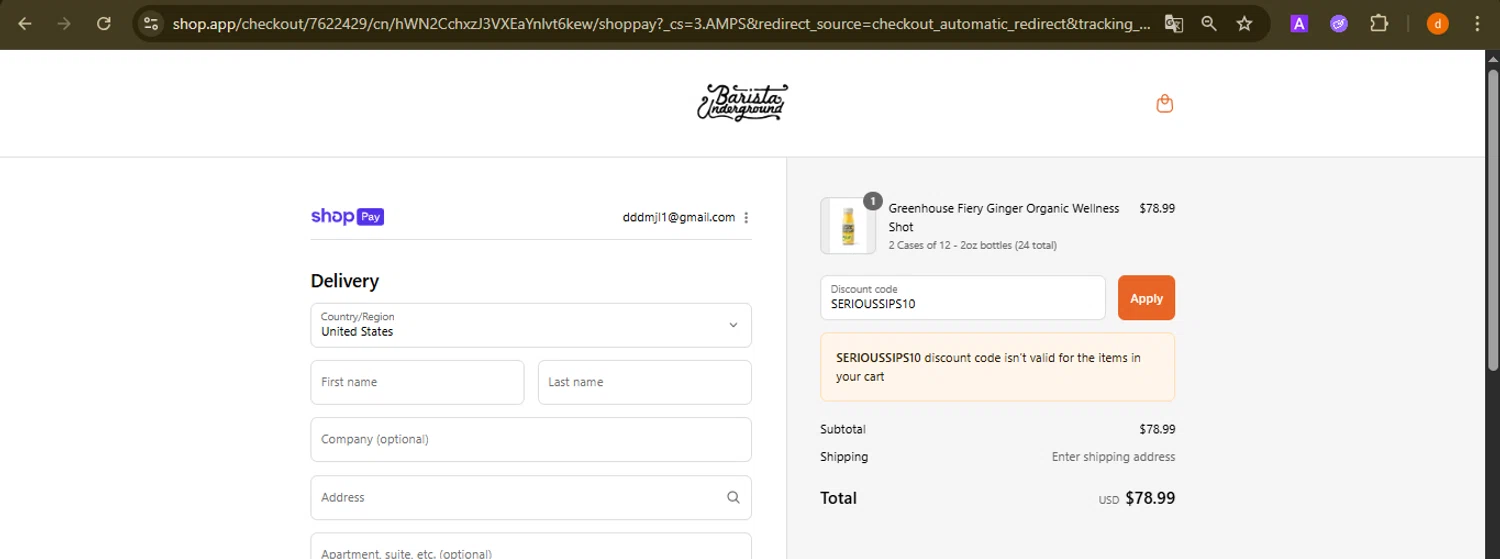This screenshot has width=1500, height=559.
Task: Click the Address input field
Action: 531,497
